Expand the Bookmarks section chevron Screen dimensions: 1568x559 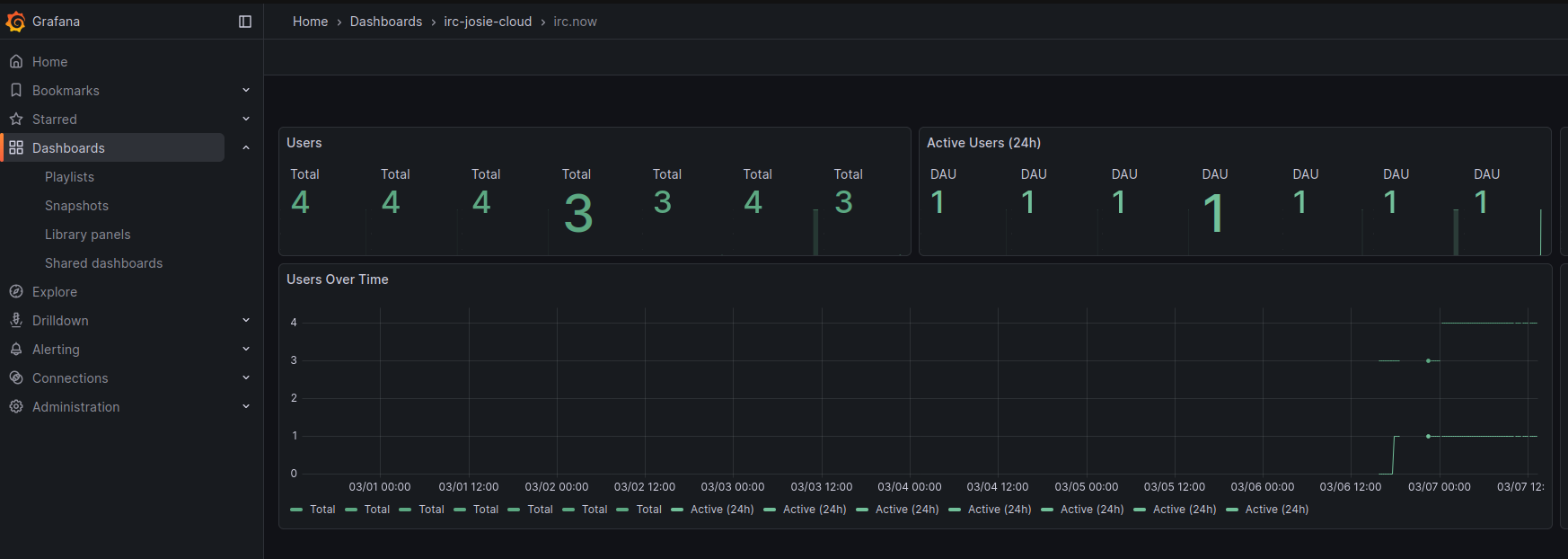pyautogui.click(x=246, y=91)
